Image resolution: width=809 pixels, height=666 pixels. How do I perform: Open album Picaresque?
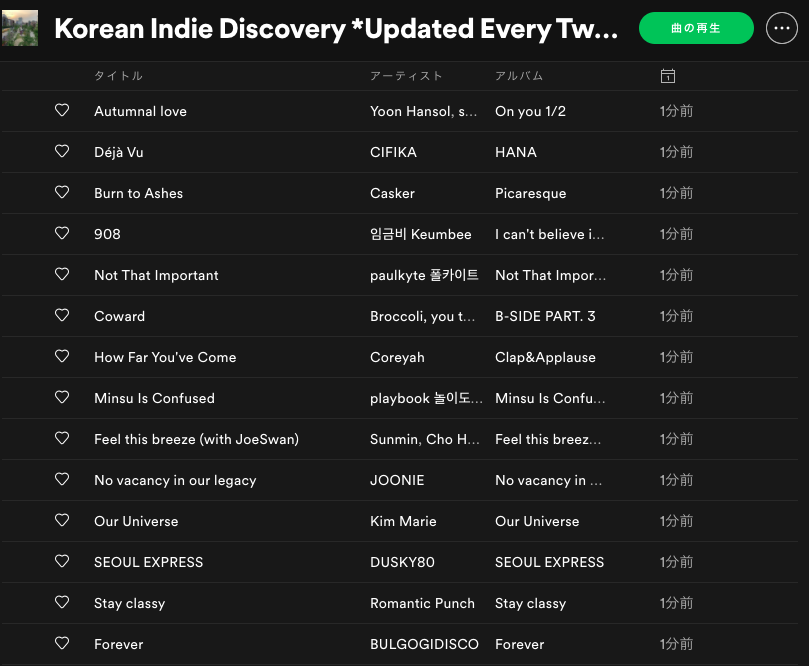point(530,193)
